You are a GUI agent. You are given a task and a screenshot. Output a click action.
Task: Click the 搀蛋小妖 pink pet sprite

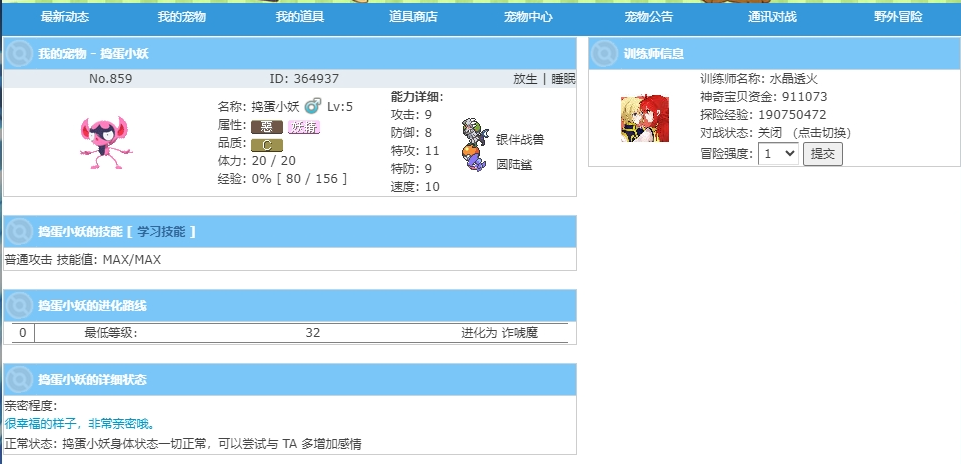click(x=101, y=140)
